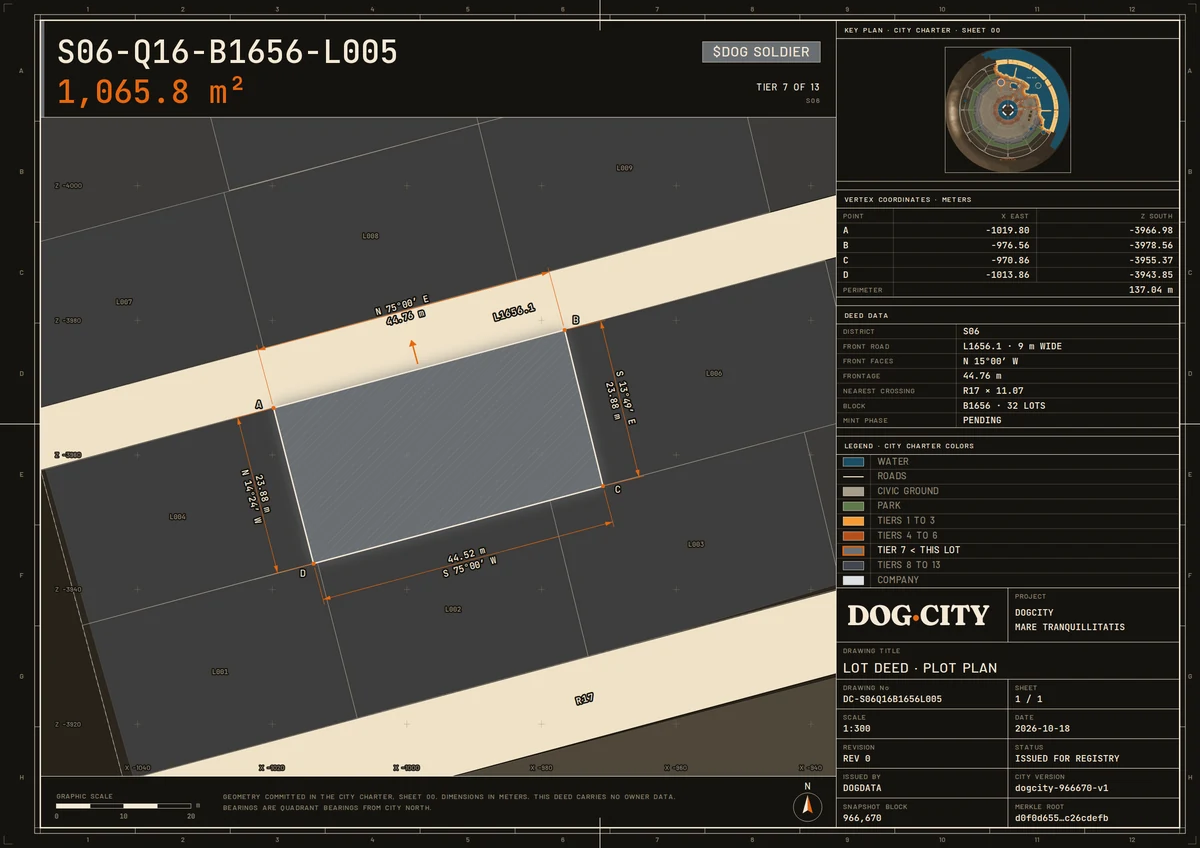This screenshot has width=1200, height=848.
Task: Click the front faces value 'N 15°00' W'
Action: tap(991, 361)
